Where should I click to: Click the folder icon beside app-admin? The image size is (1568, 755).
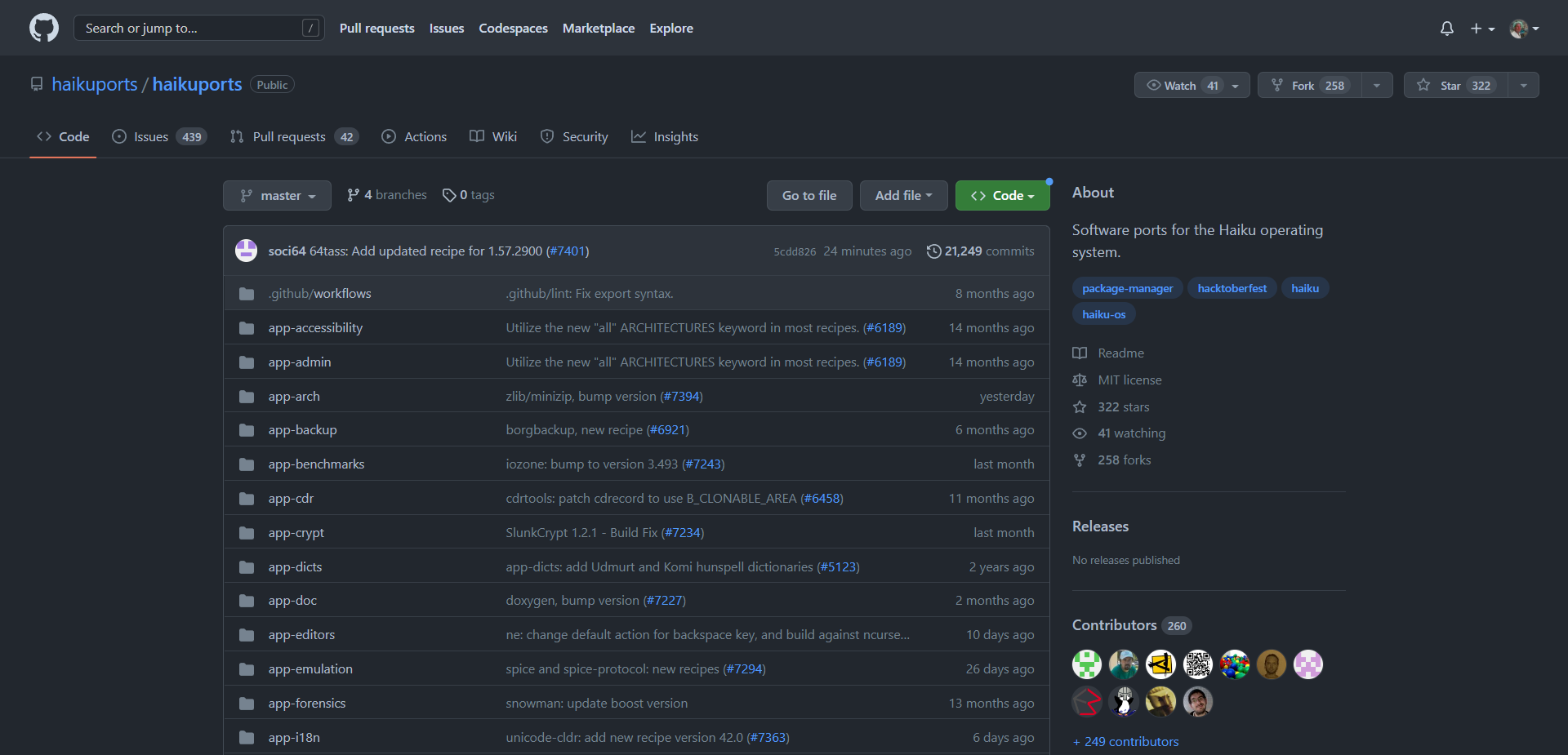coord(247,362)
